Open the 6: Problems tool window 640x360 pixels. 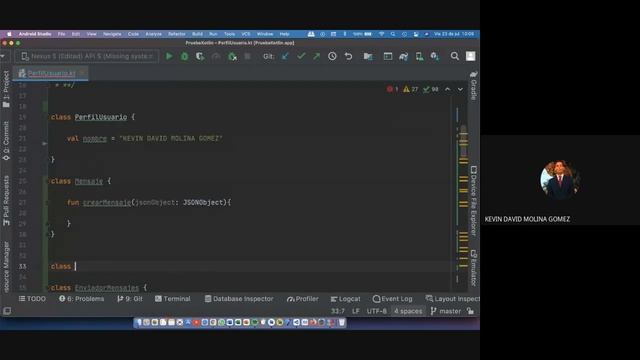coord(82,299)
